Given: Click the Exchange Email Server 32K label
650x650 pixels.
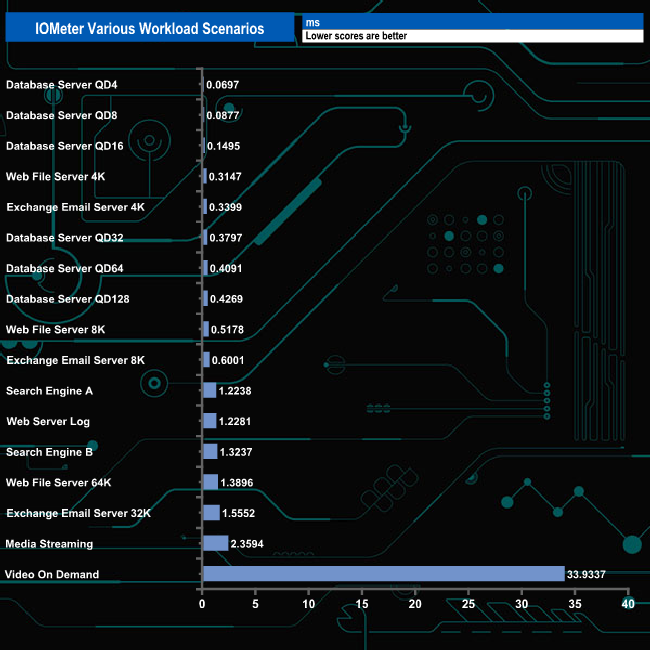Looking at the screenshot, I should [x=78, y=513].
